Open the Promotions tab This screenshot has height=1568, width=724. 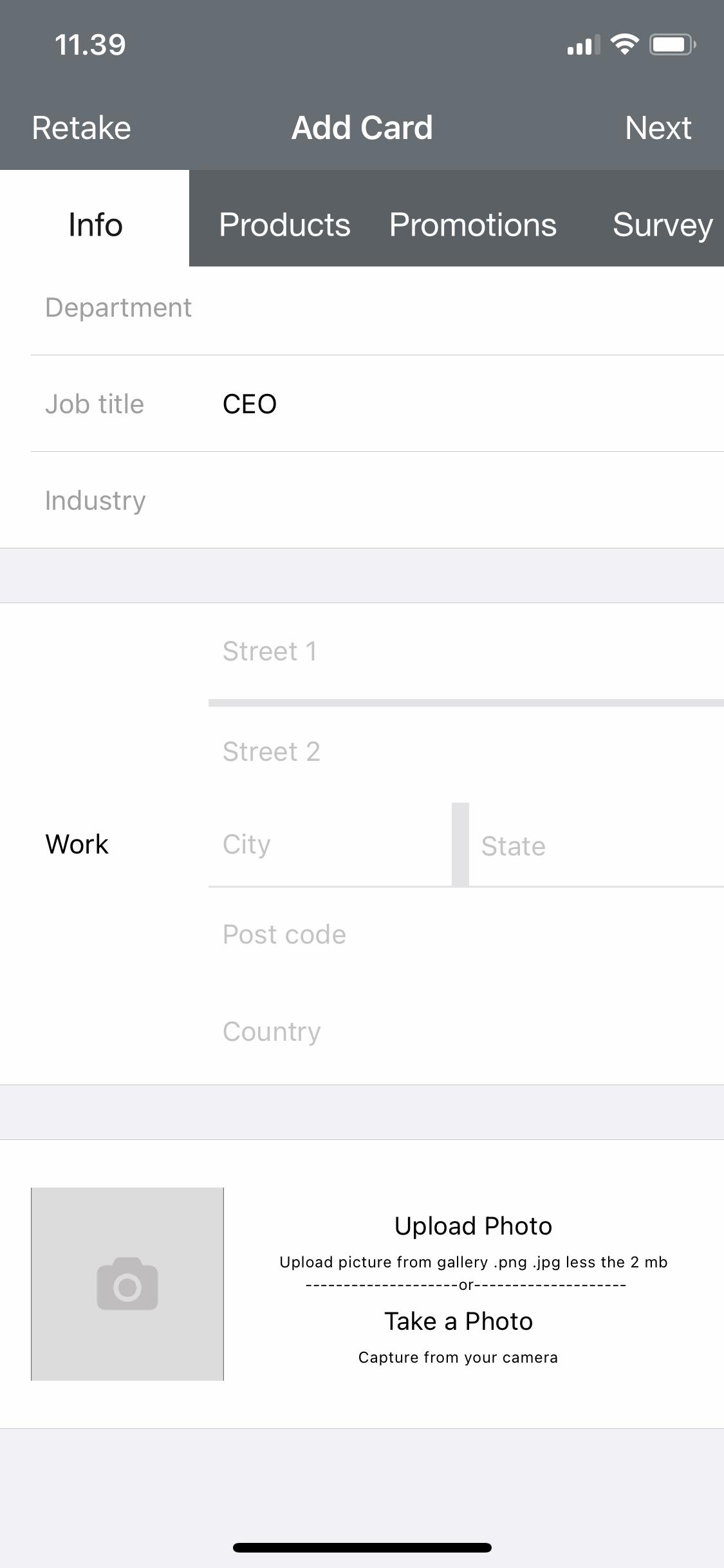pyautogui.click(x=472, y=225)
